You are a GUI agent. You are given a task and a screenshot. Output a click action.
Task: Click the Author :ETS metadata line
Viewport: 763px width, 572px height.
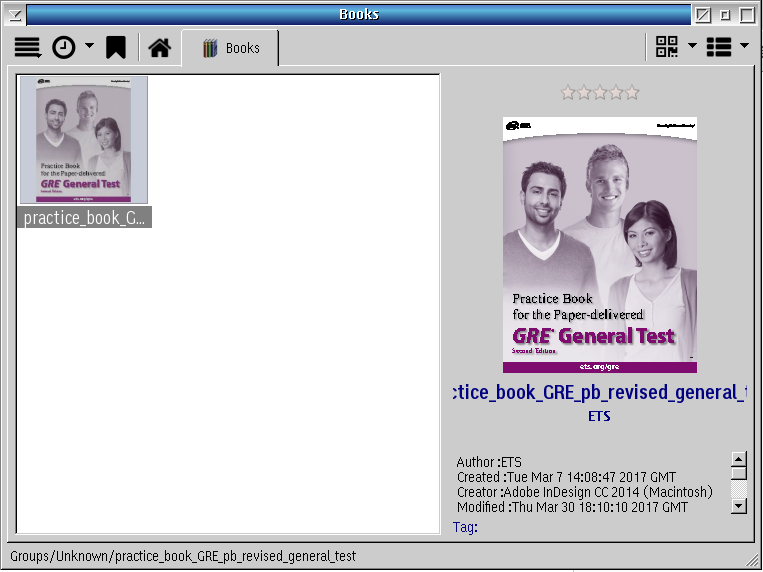[x=489, y=462]
